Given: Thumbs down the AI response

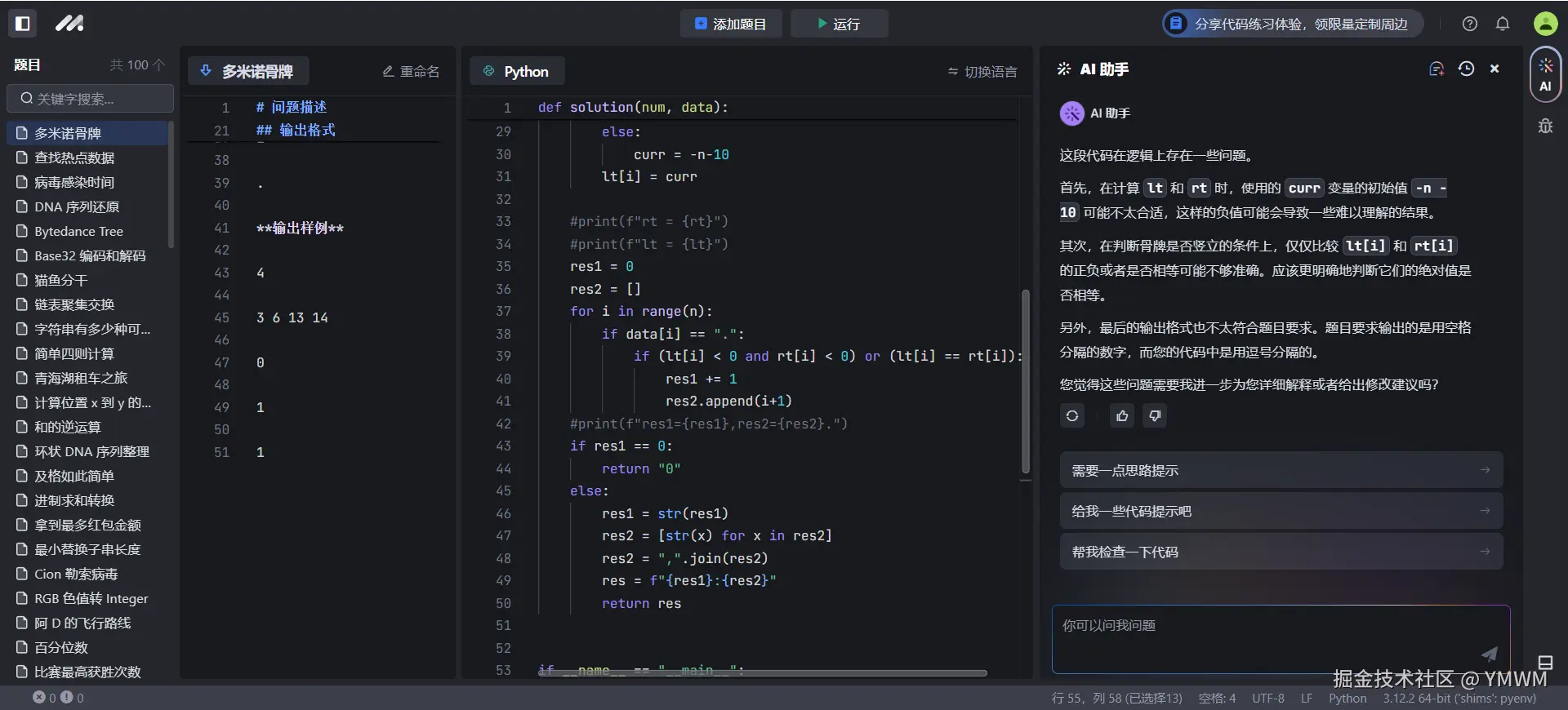Looking at the screenshot, I should tap(1155, 416).
